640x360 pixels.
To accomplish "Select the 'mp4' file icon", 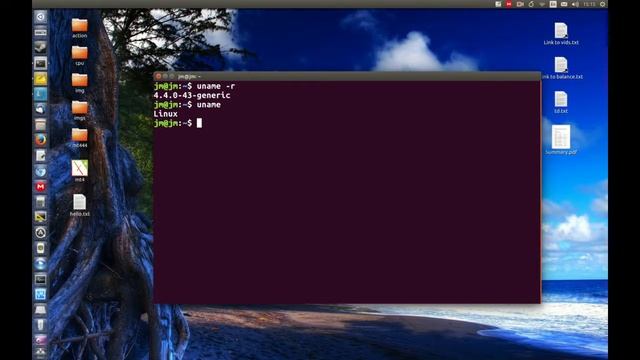I will pos(80,171).
